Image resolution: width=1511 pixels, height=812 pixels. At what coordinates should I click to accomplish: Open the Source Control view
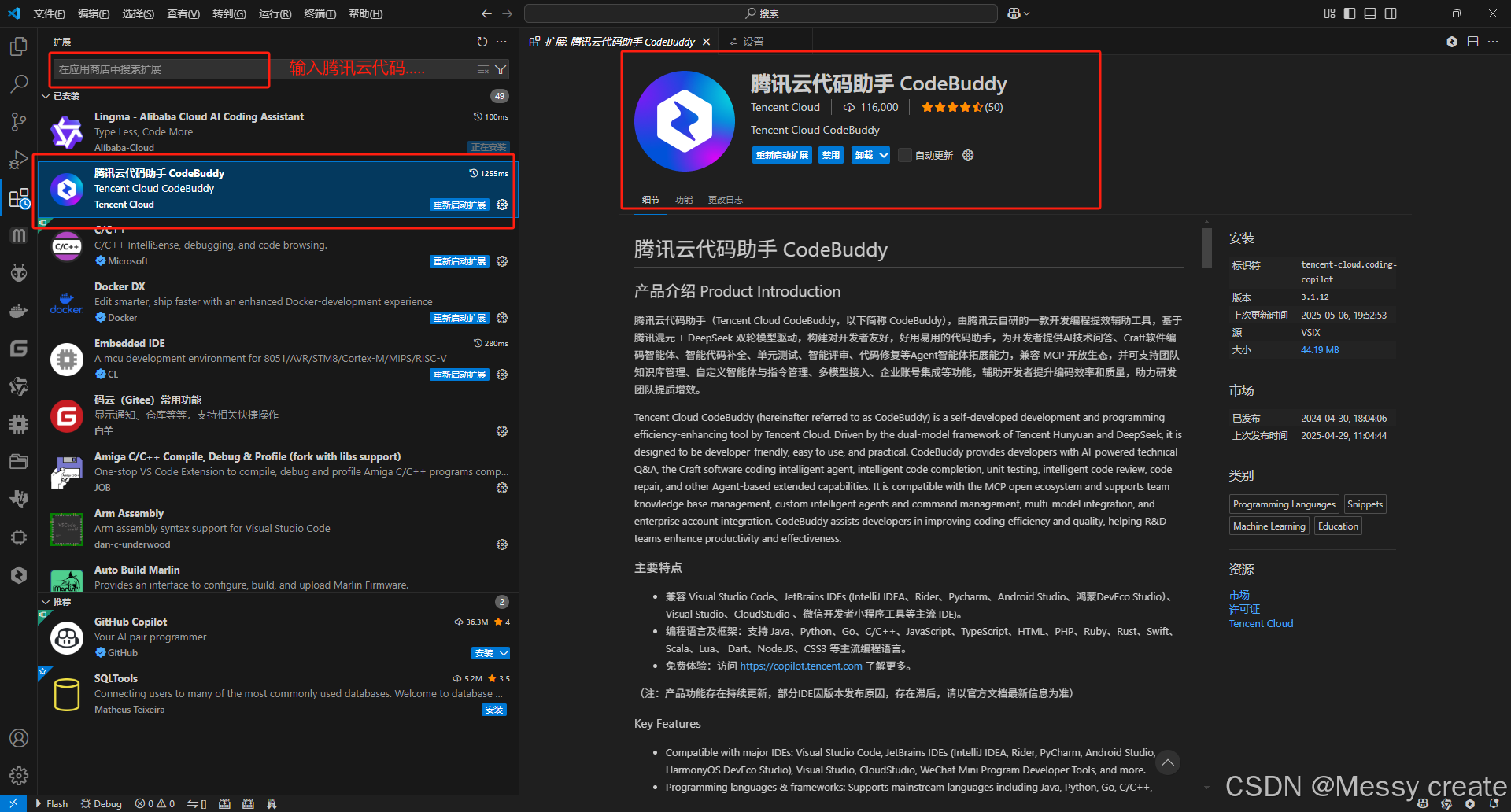19,121
